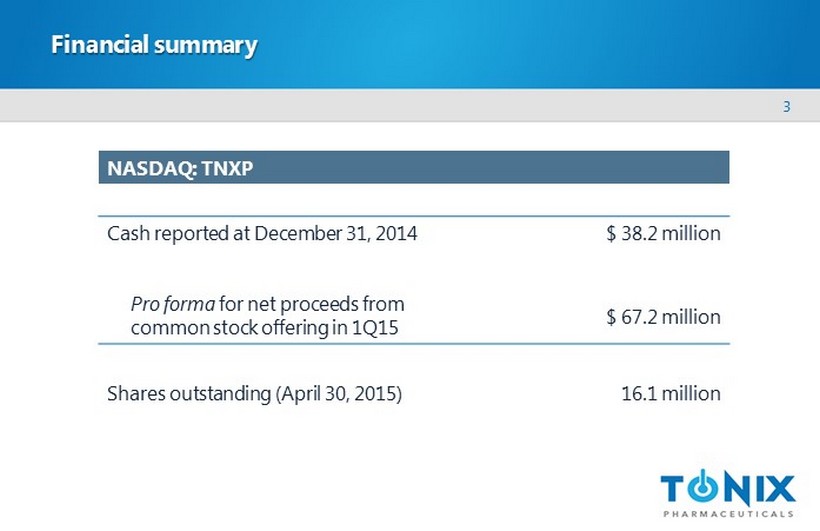Click "Cash reported at December 31, 2014" label
820x531 pixels.
point(262,234)
